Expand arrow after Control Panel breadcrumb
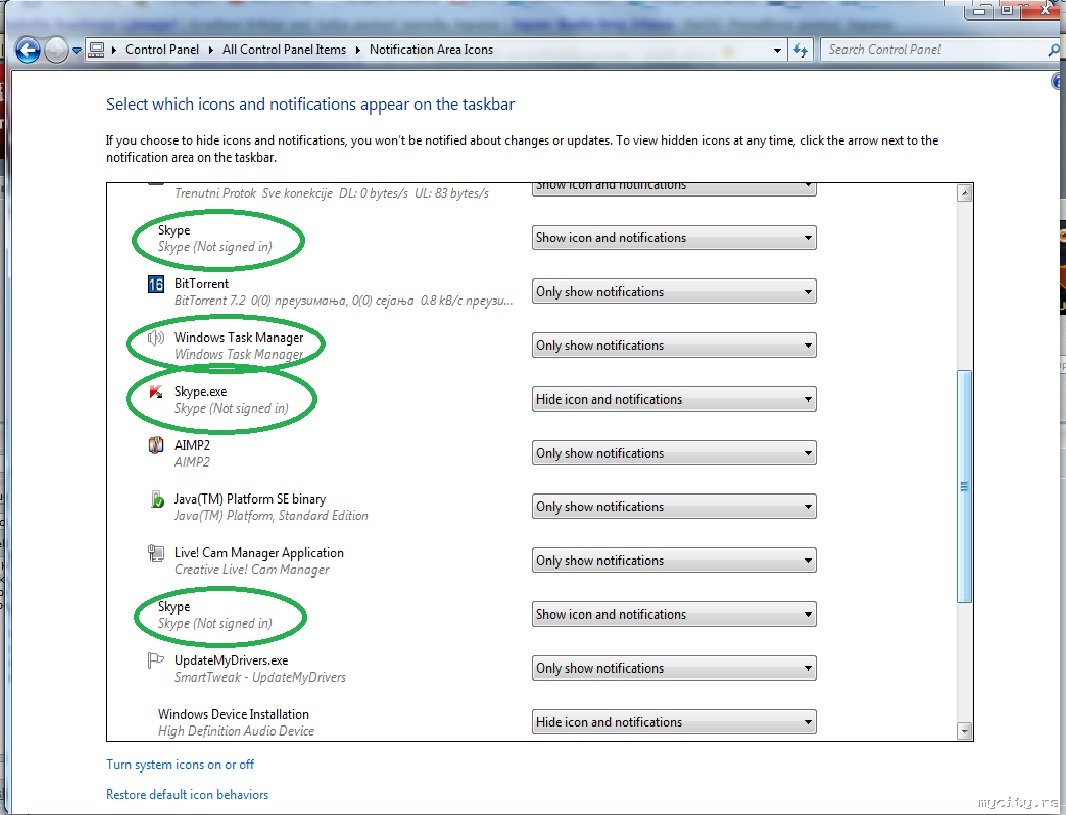Screen dimensions: 1066x815 pyautogui.click(x=211, y=50)
